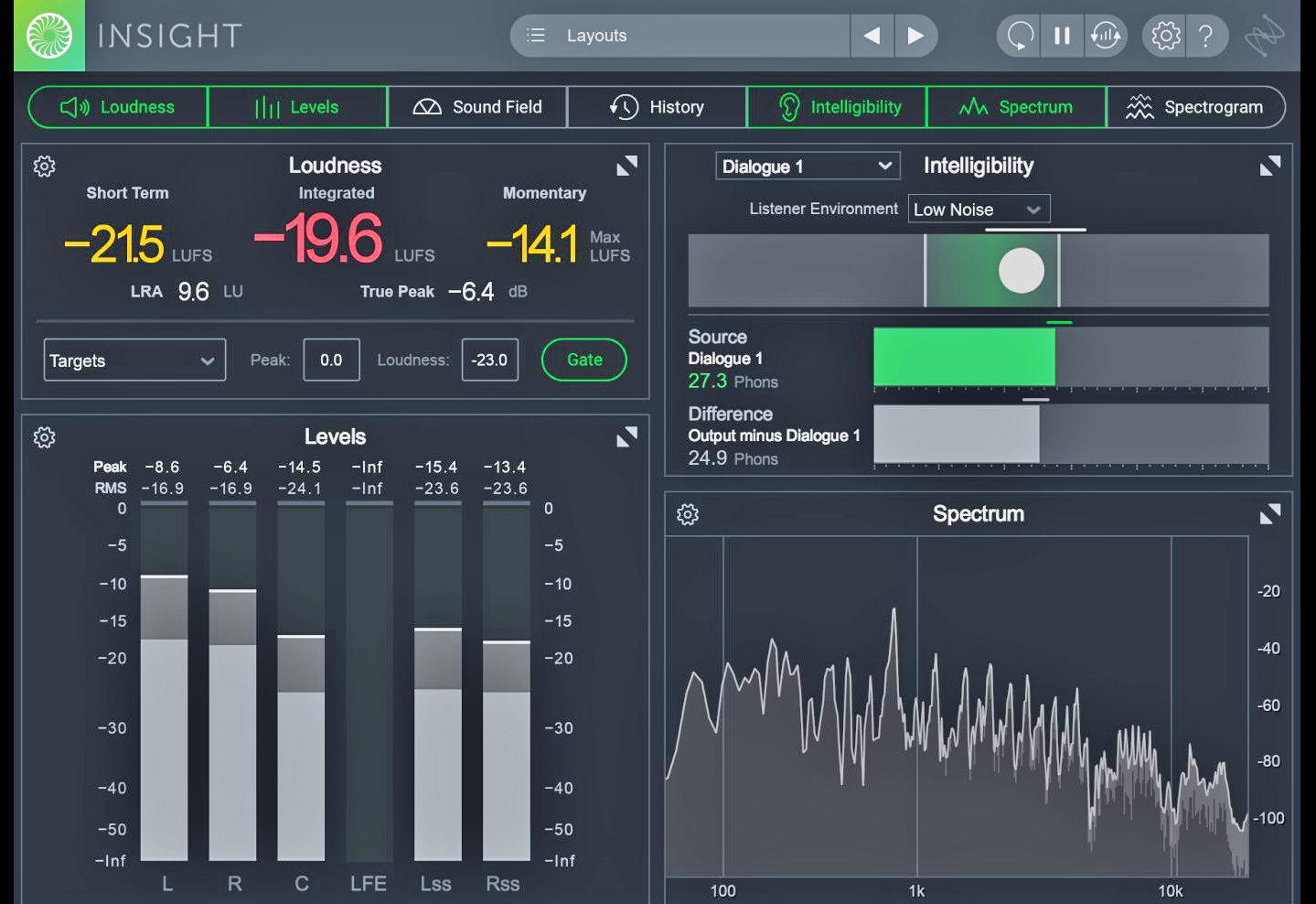This screenshot has width=1316, height=904.
Task: Select the History tab
Action: tap(657, 107)
